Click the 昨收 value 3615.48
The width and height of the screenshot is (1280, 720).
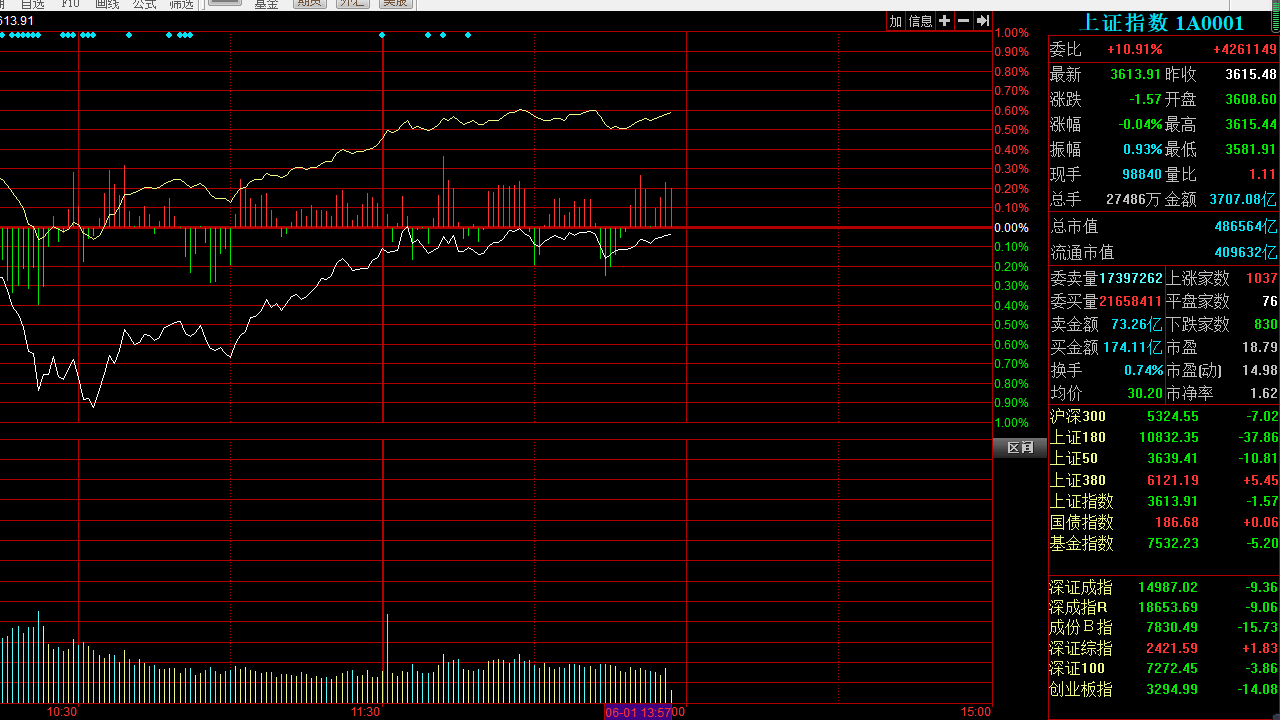point(1251,74)
